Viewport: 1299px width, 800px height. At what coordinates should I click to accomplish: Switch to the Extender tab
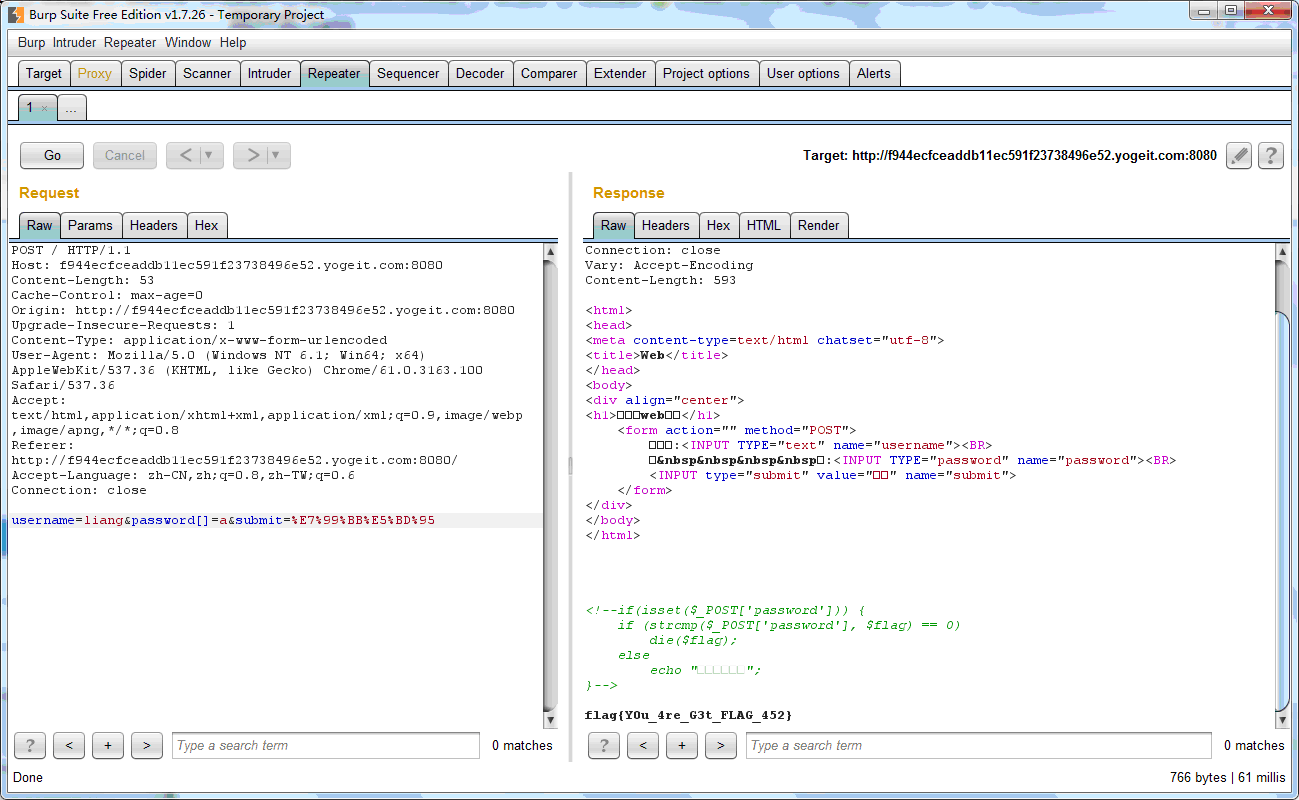[620, 73]
